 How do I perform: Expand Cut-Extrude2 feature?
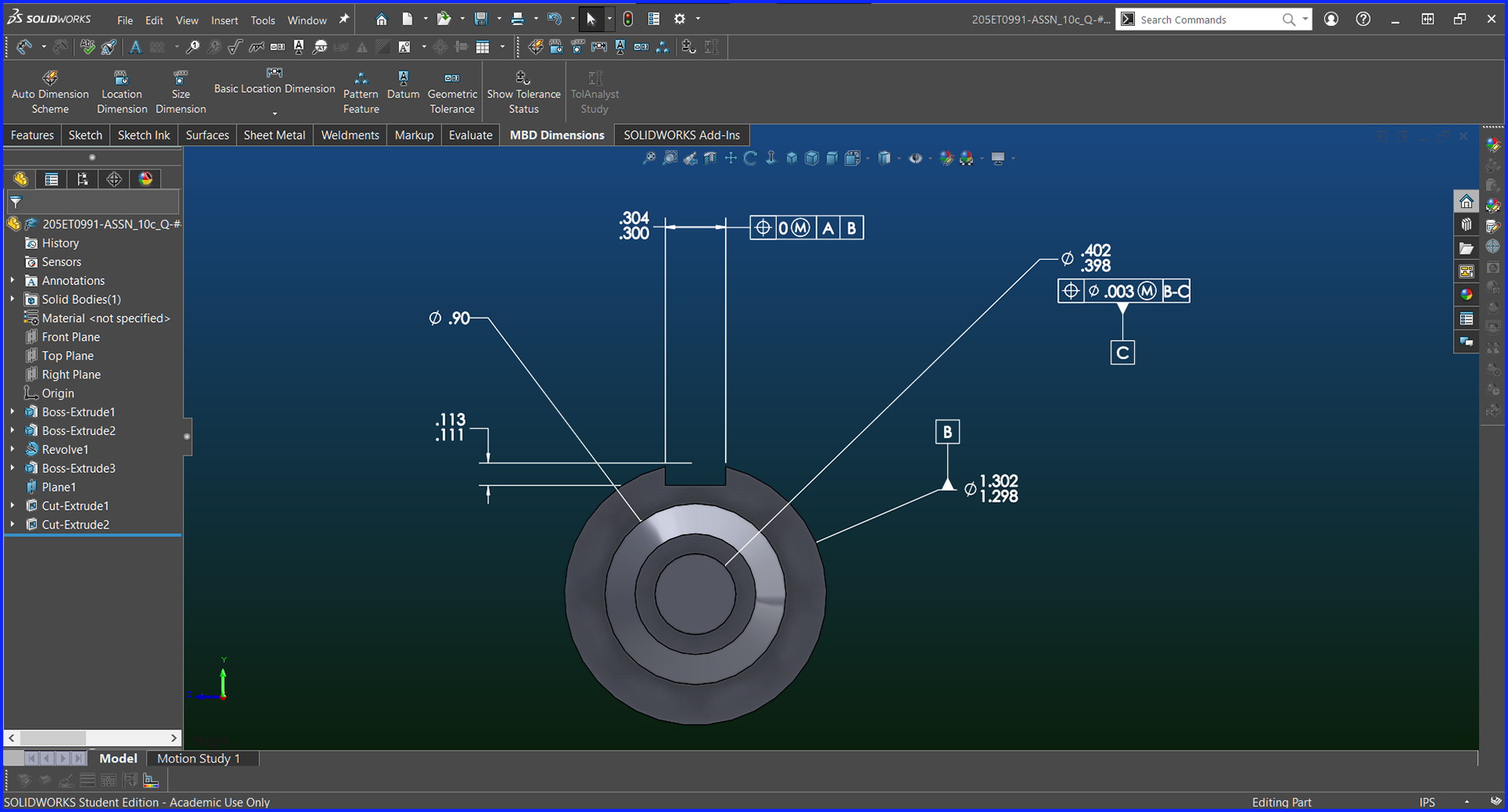tap(12, 525)
